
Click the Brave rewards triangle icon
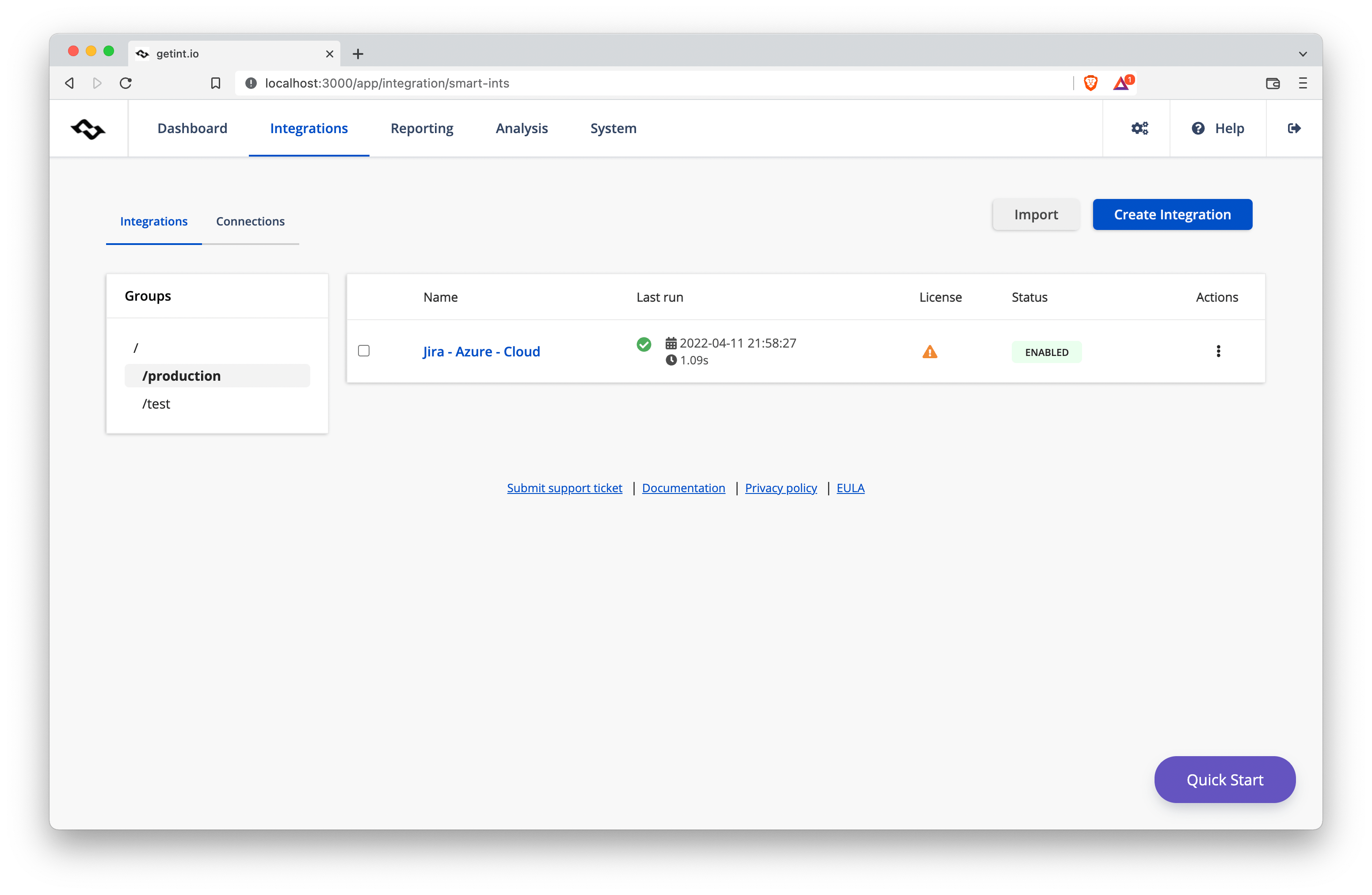pyautogui.click(x=1122, y=83)
